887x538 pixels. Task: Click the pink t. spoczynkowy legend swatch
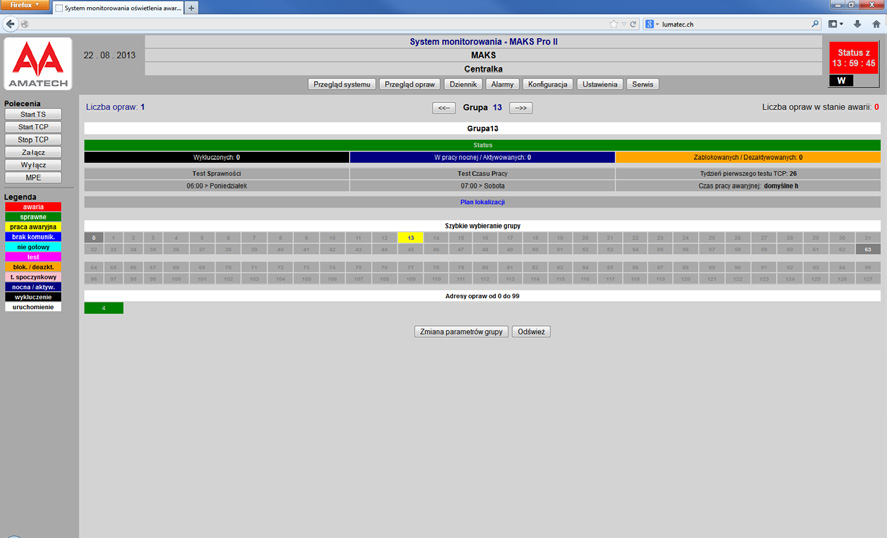pyautogui.click(x=33, y=277)
